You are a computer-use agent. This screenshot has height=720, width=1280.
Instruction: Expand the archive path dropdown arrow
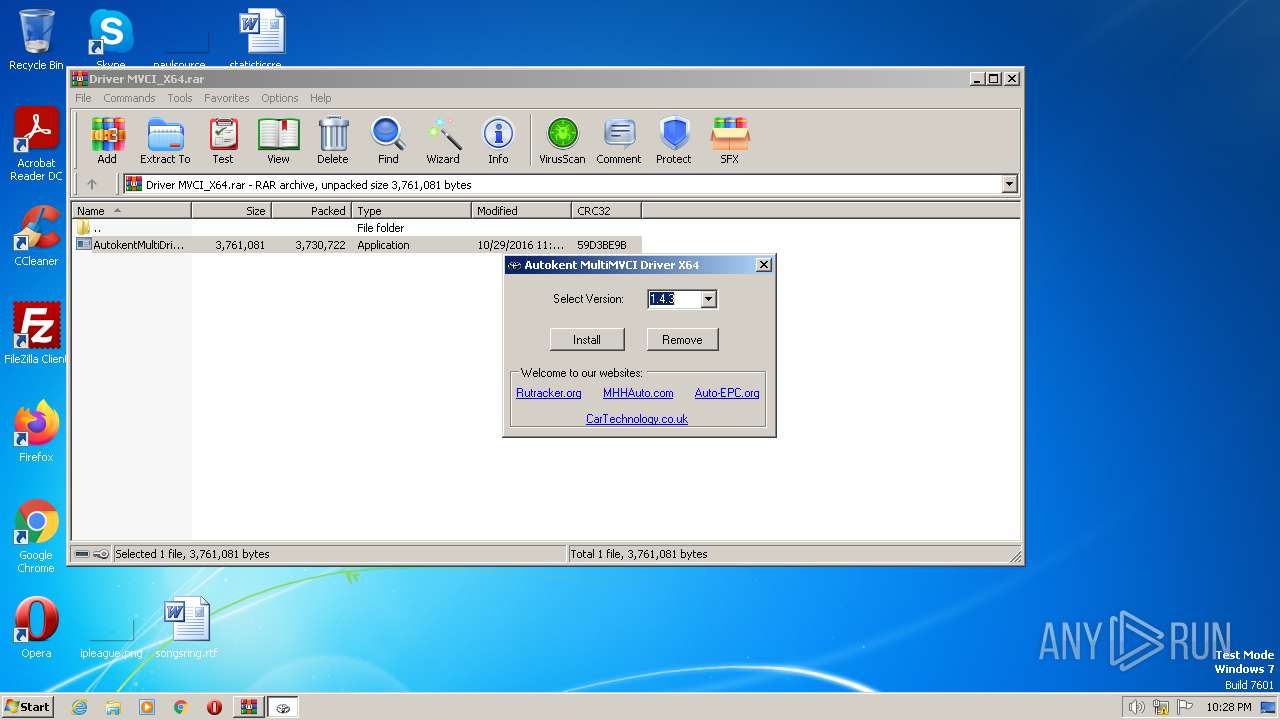[1009, 184]
